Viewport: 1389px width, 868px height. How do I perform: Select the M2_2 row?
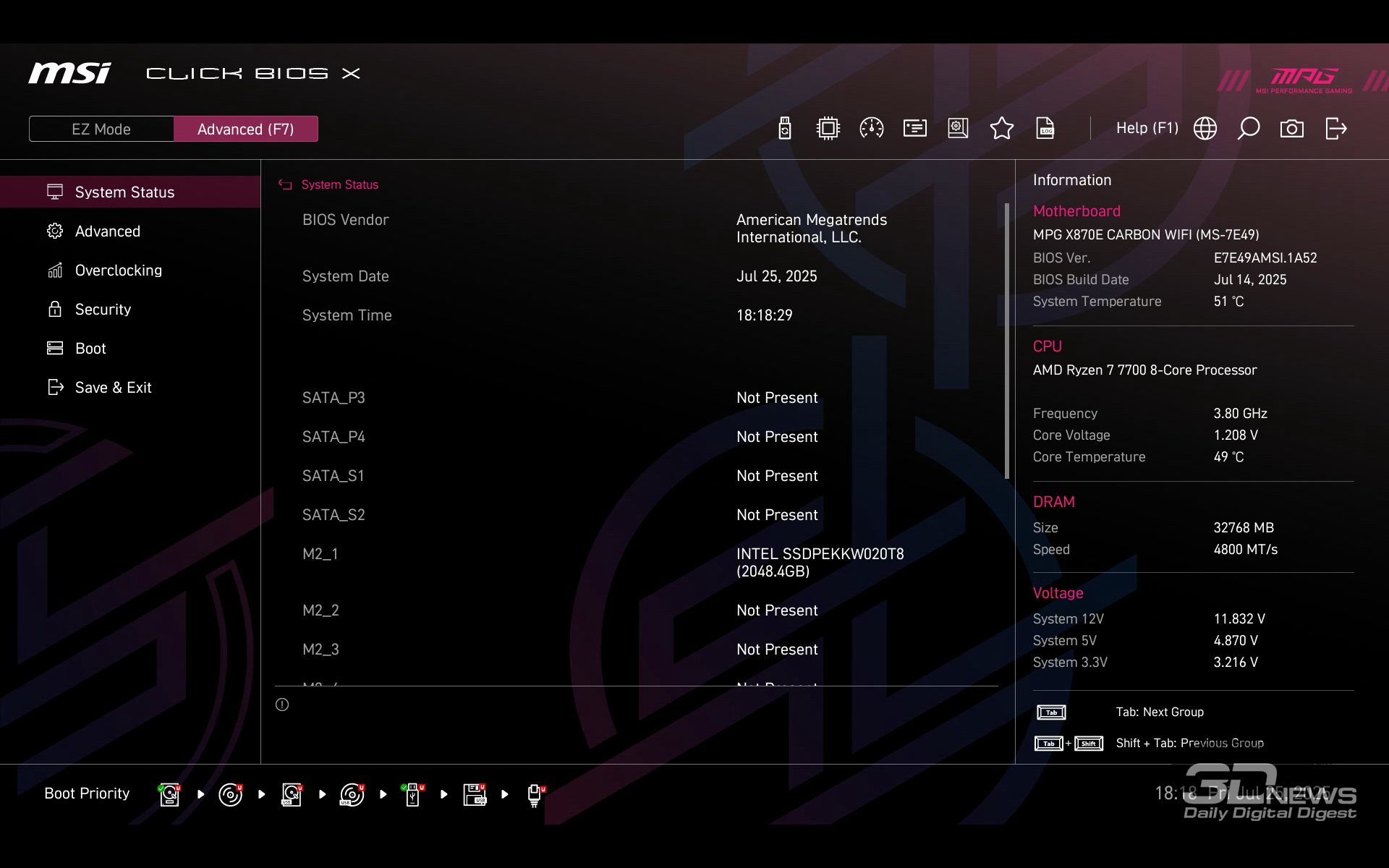coord(637,610)
